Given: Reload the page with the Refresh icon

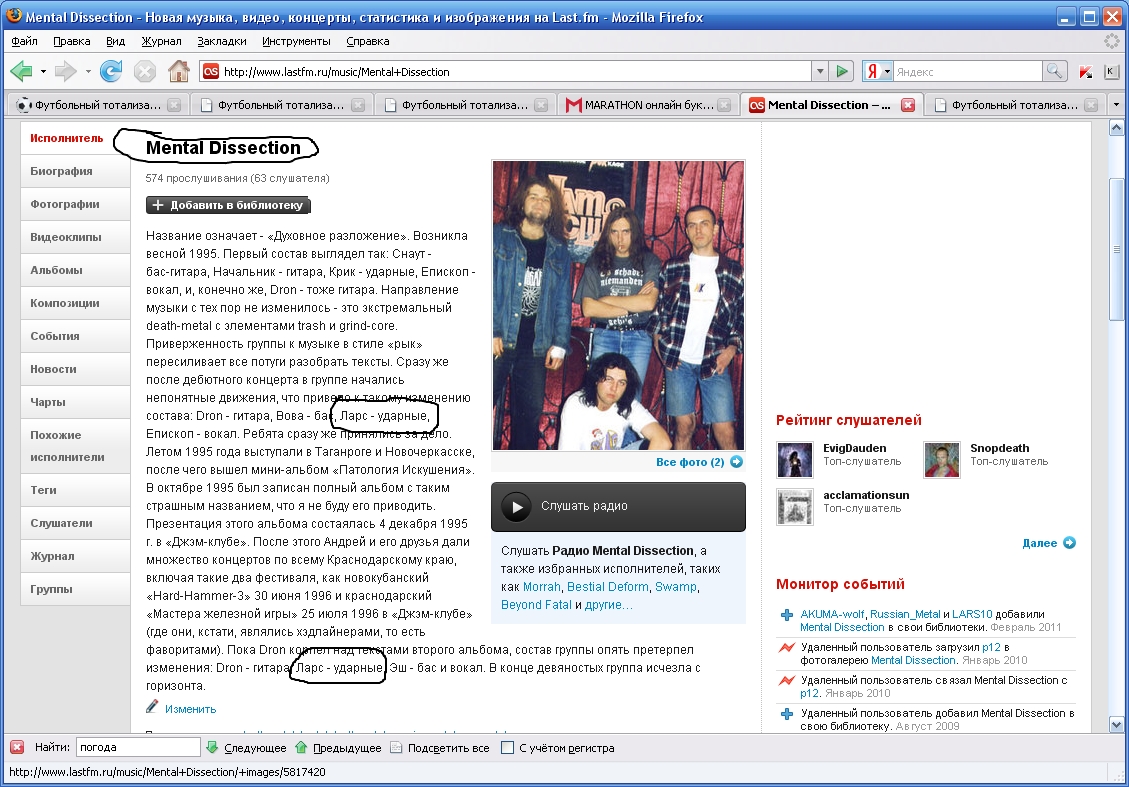Looking at the screenshot, I should [x=111, y=71].
